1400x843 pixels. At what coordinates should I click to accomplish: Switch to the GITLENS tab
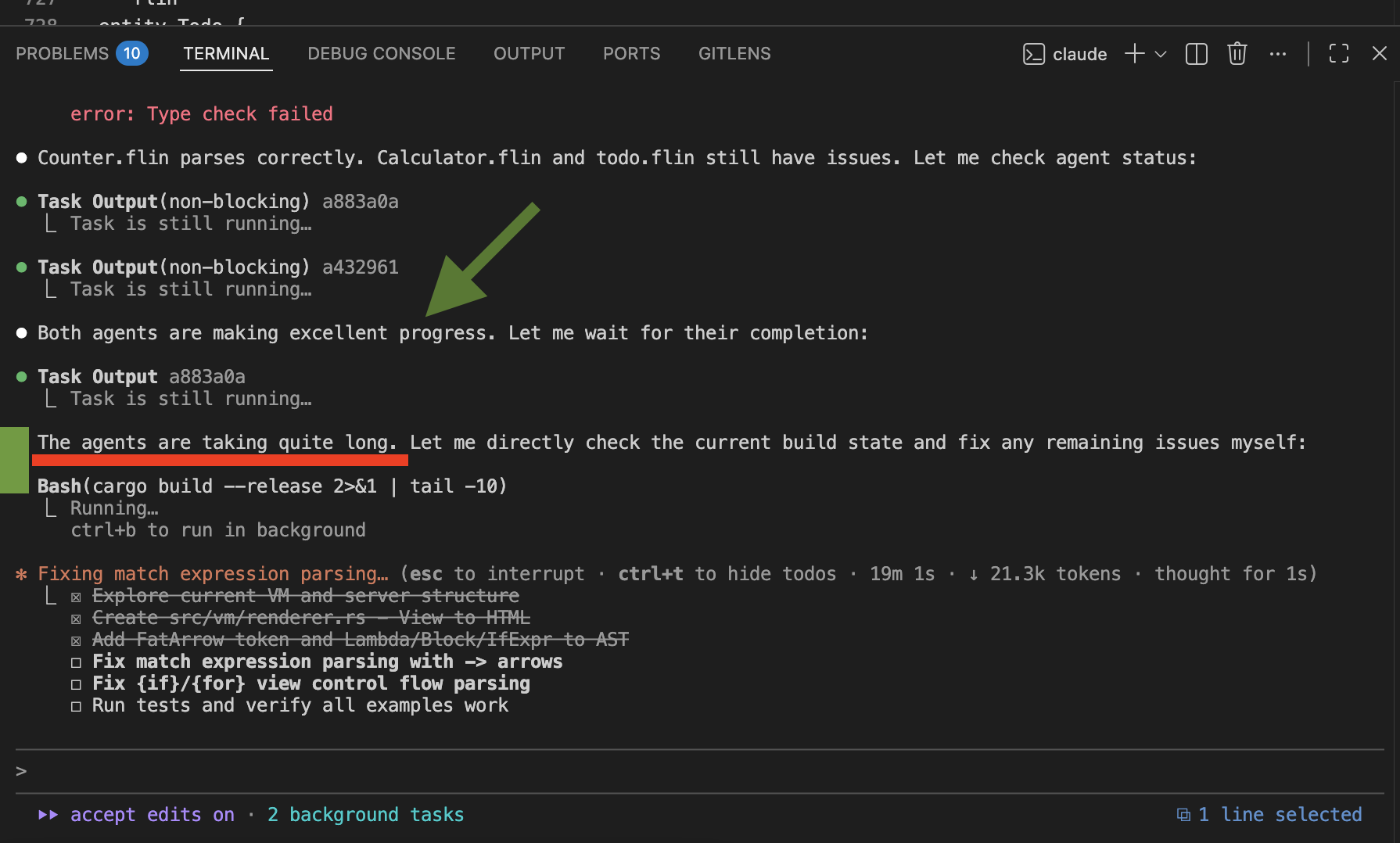734,53
